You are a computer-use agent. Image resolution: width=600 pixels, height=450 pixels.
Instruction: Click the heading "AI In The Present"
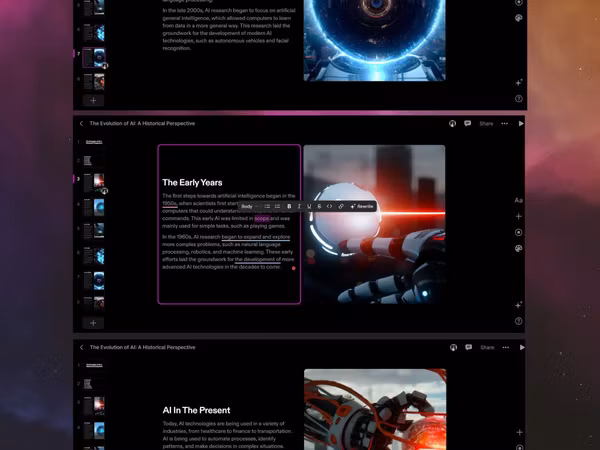[x=196, y=410]
